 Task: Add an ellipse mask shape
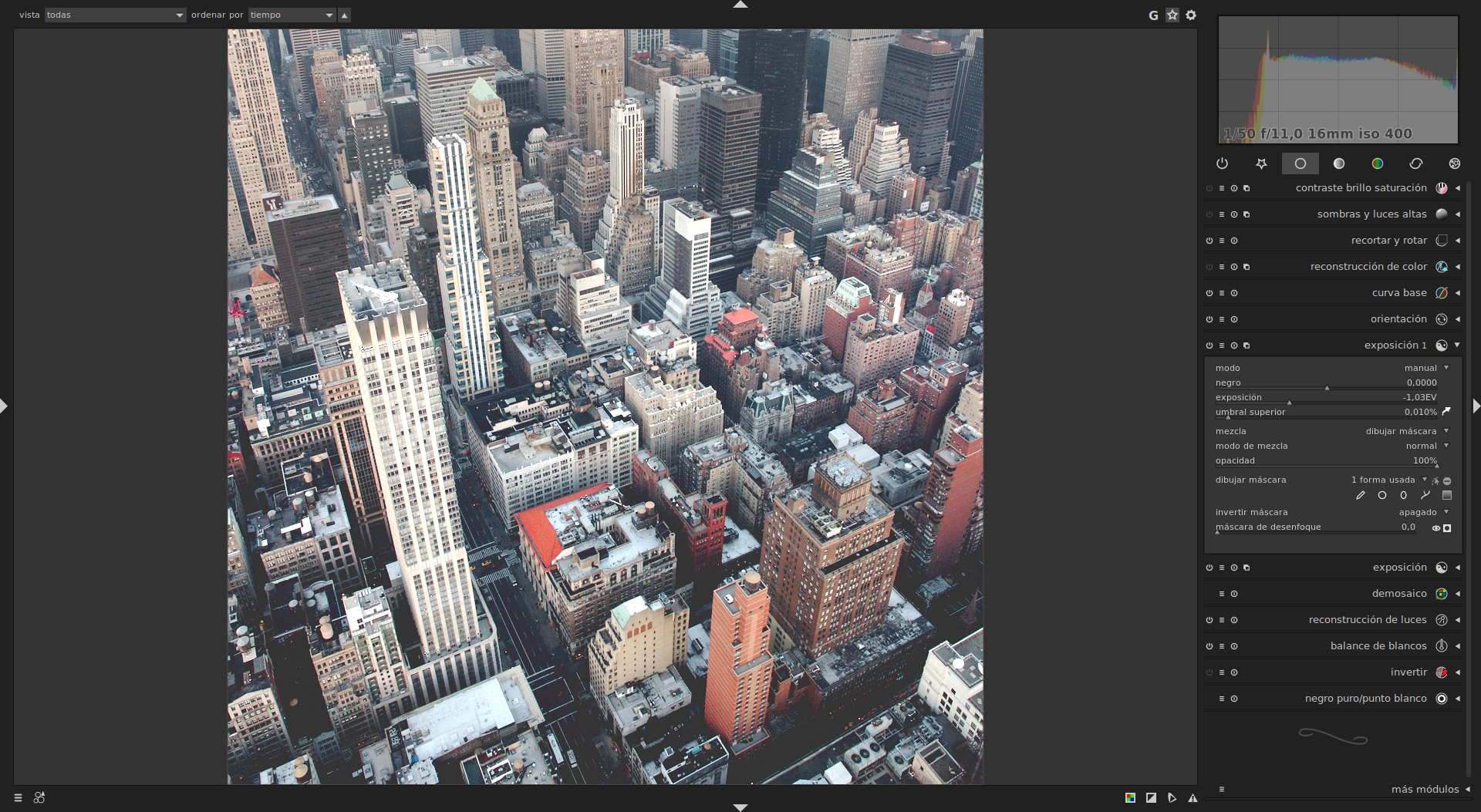tap(1404, 496)
